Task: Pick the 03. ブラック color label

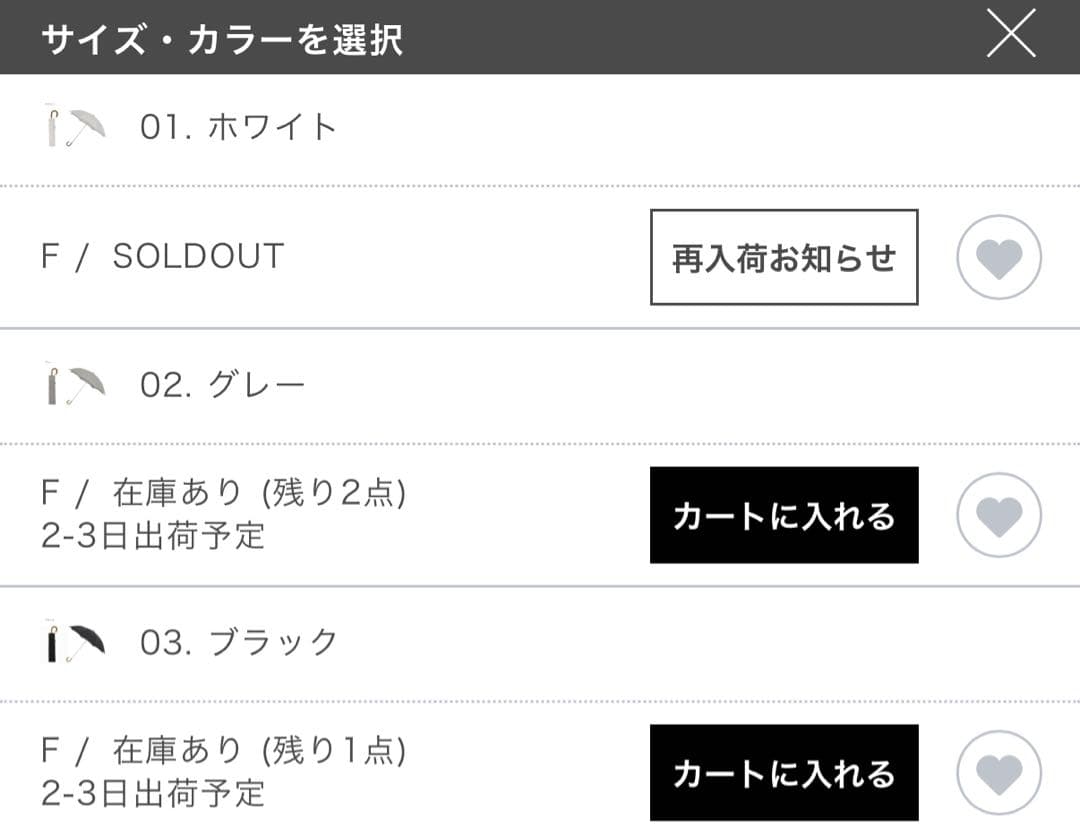Action: pos(239,642)
